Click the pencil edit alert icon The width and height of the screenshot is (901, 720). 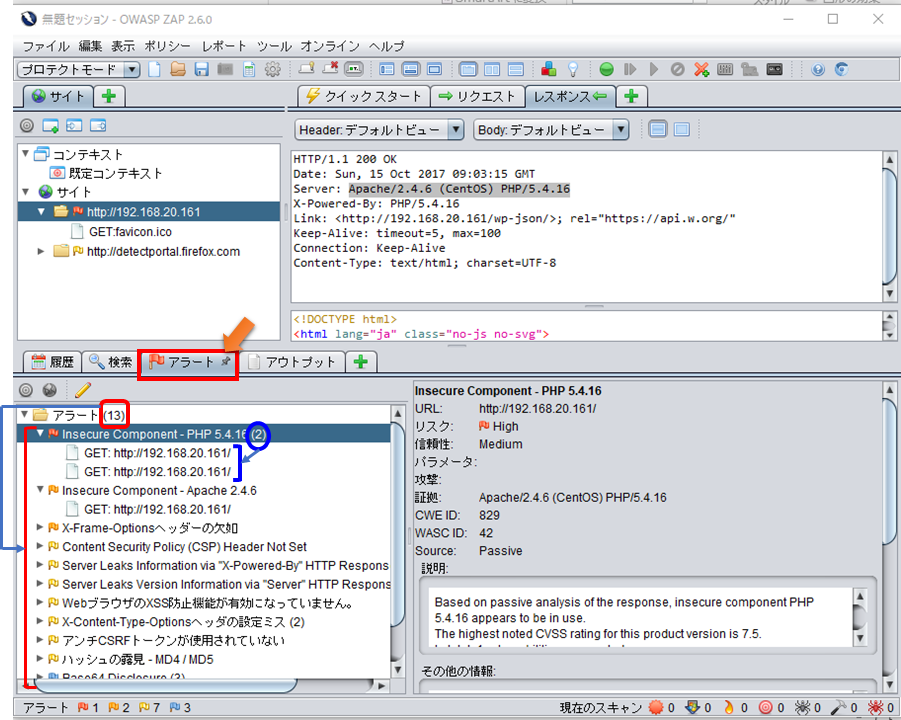83,390
